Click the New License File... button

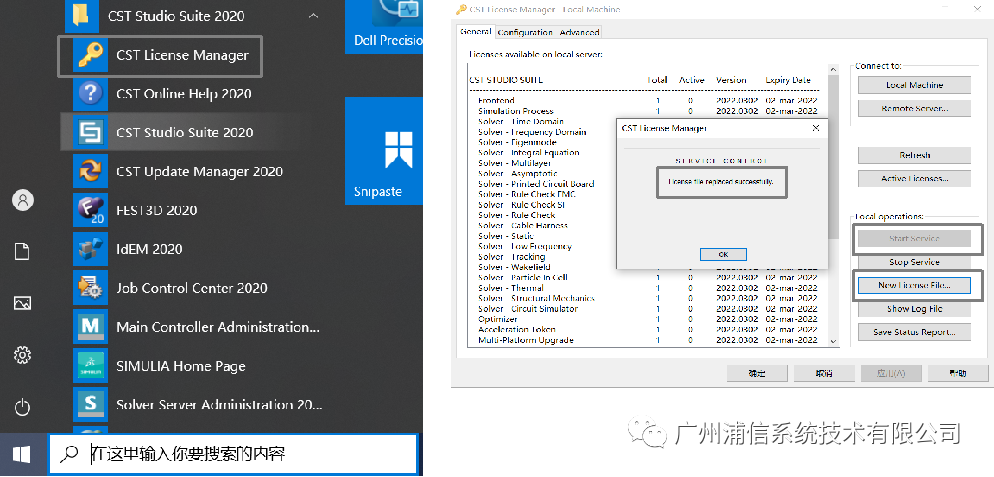tap(914, 285)
